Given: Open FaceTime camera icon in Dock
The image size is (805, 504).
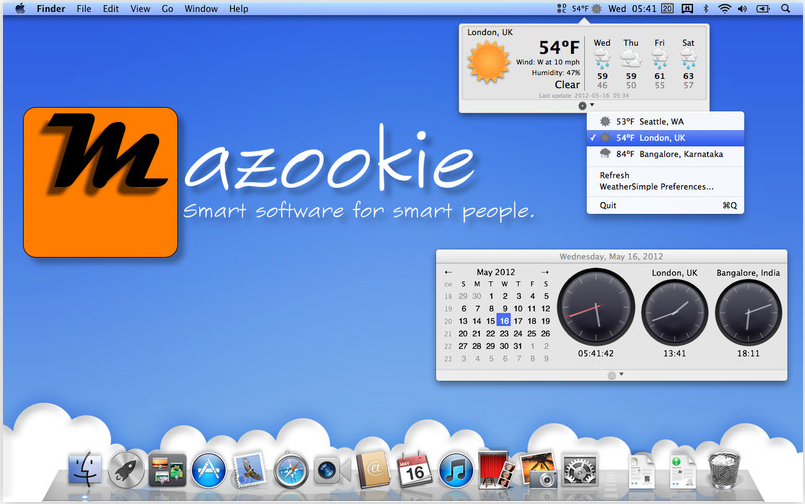Looking at the screenshot, I should (332, 471).
